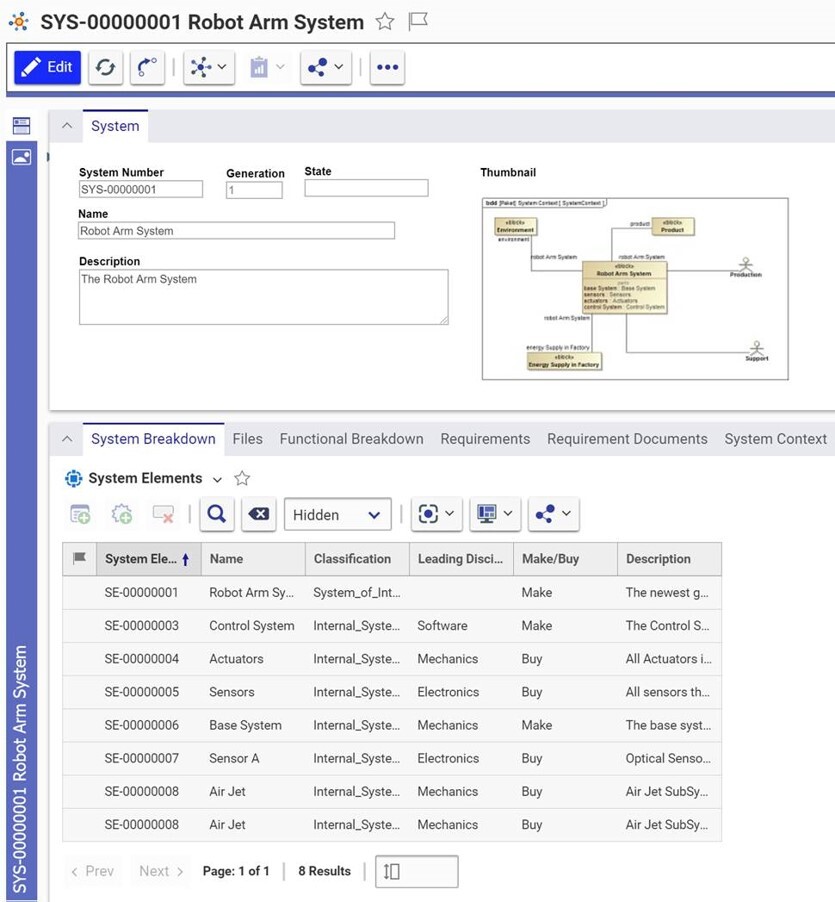835x902 pixels.
Task: Click the curved arrow path icon beside refresh
Action: (147, 67)
